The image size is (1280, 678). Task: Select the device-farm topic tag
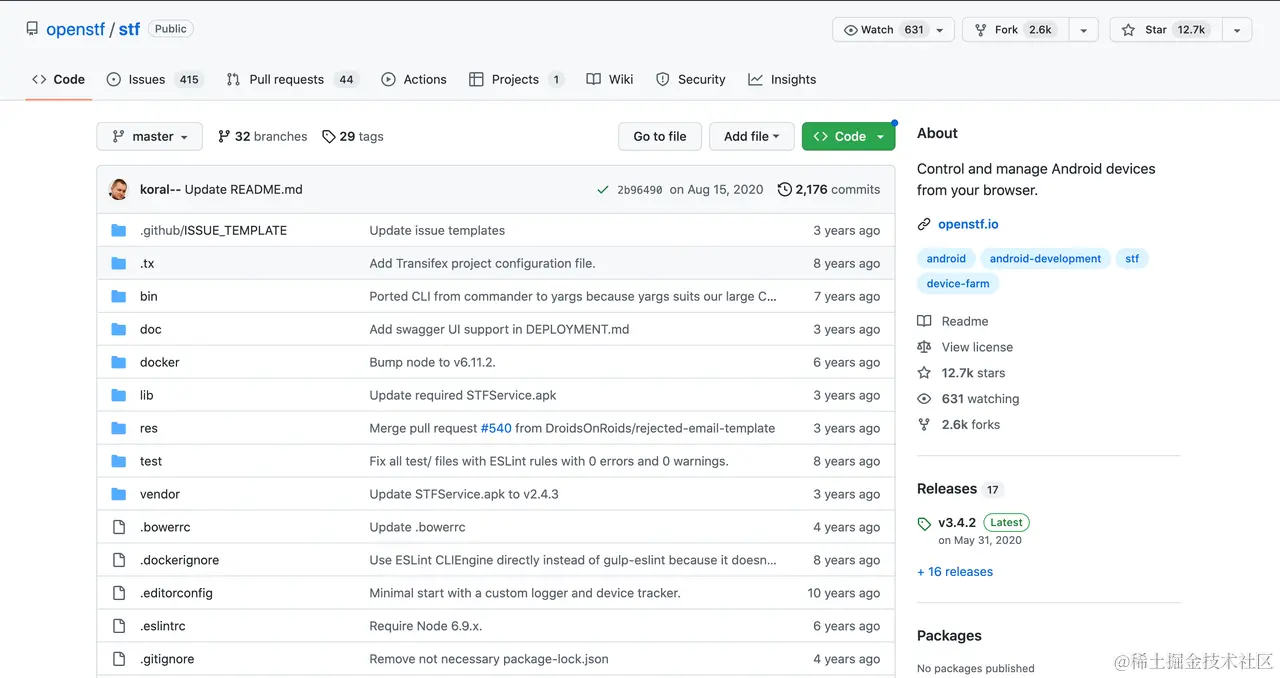click(958, 283)
